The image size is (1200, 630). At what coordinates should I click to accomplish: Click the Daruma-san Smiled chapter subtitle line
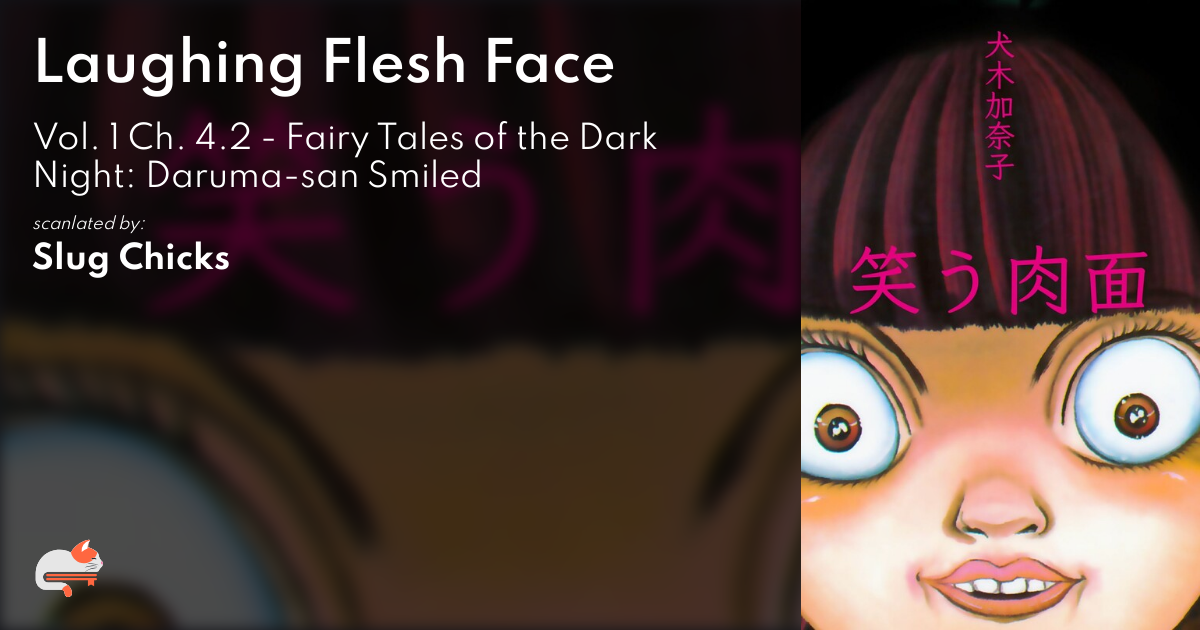tap(258, 176)
